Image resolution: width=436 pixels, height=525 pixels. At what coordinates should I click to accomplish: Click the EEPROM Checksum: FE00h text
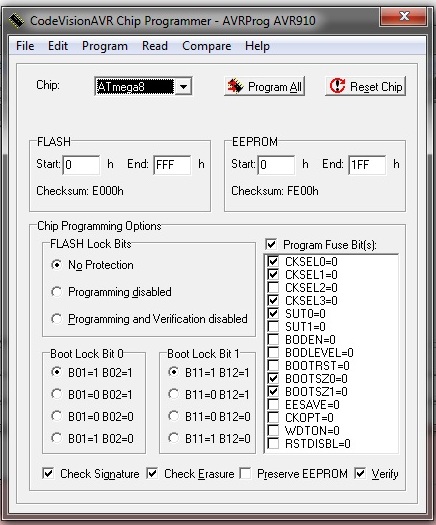(x=275, y=191)
